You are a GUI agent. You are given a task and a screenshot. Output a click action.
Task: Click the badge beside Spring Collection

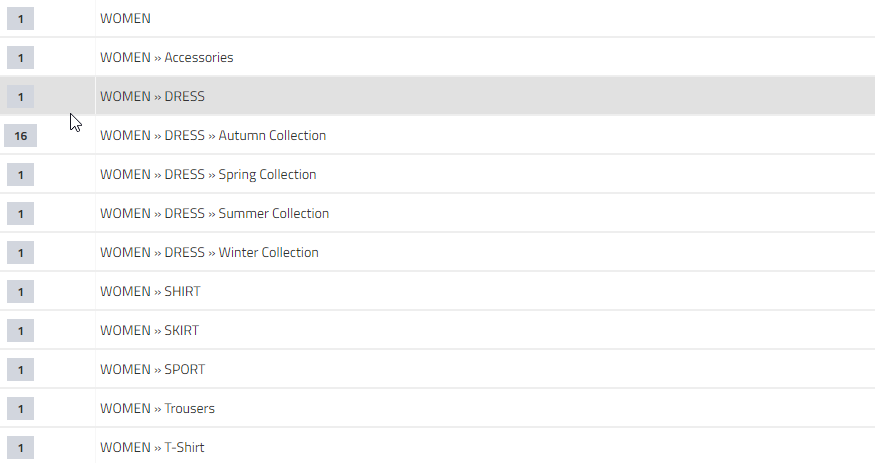tap(21, 175)
